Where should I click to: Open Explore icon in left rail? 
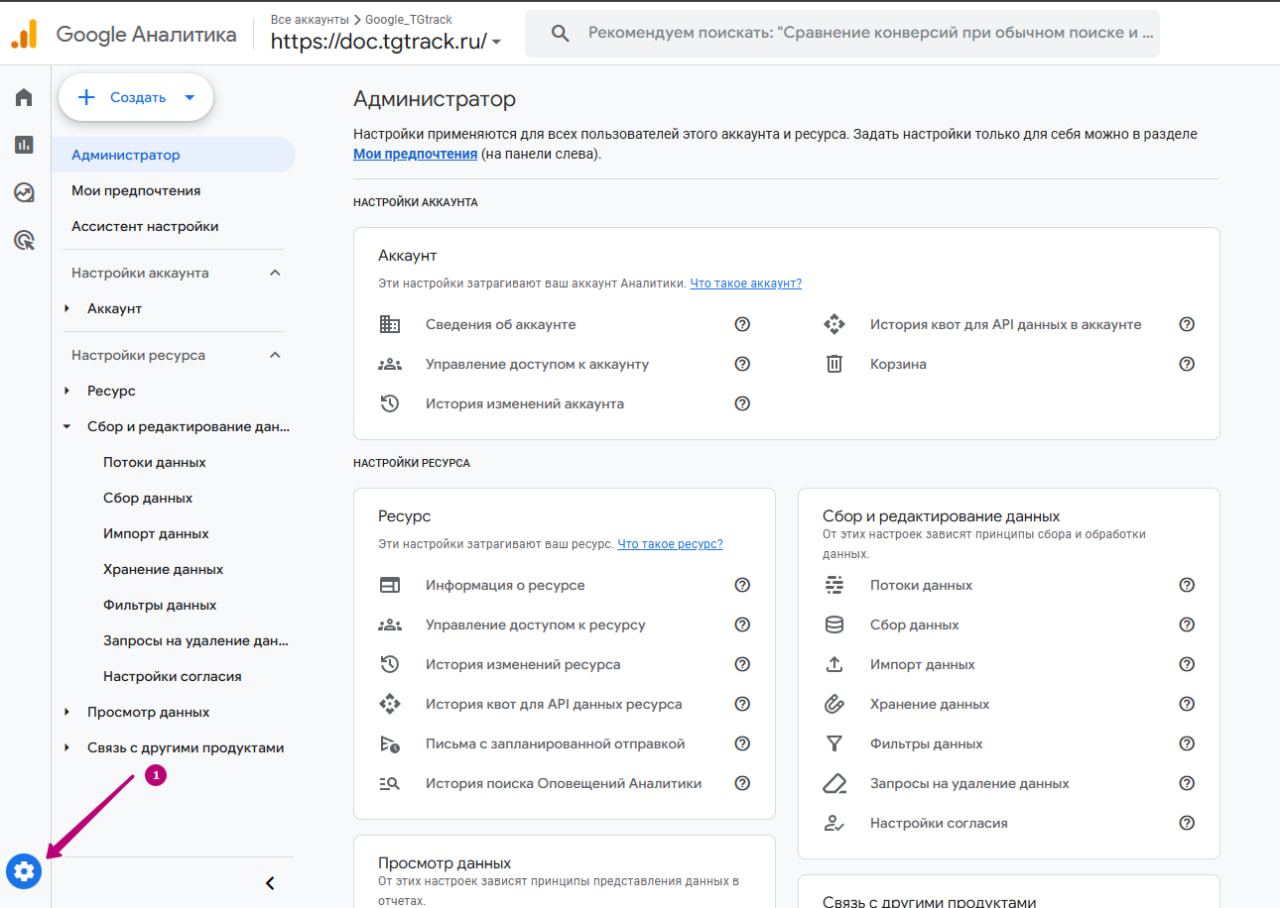[x=24, y=193]
